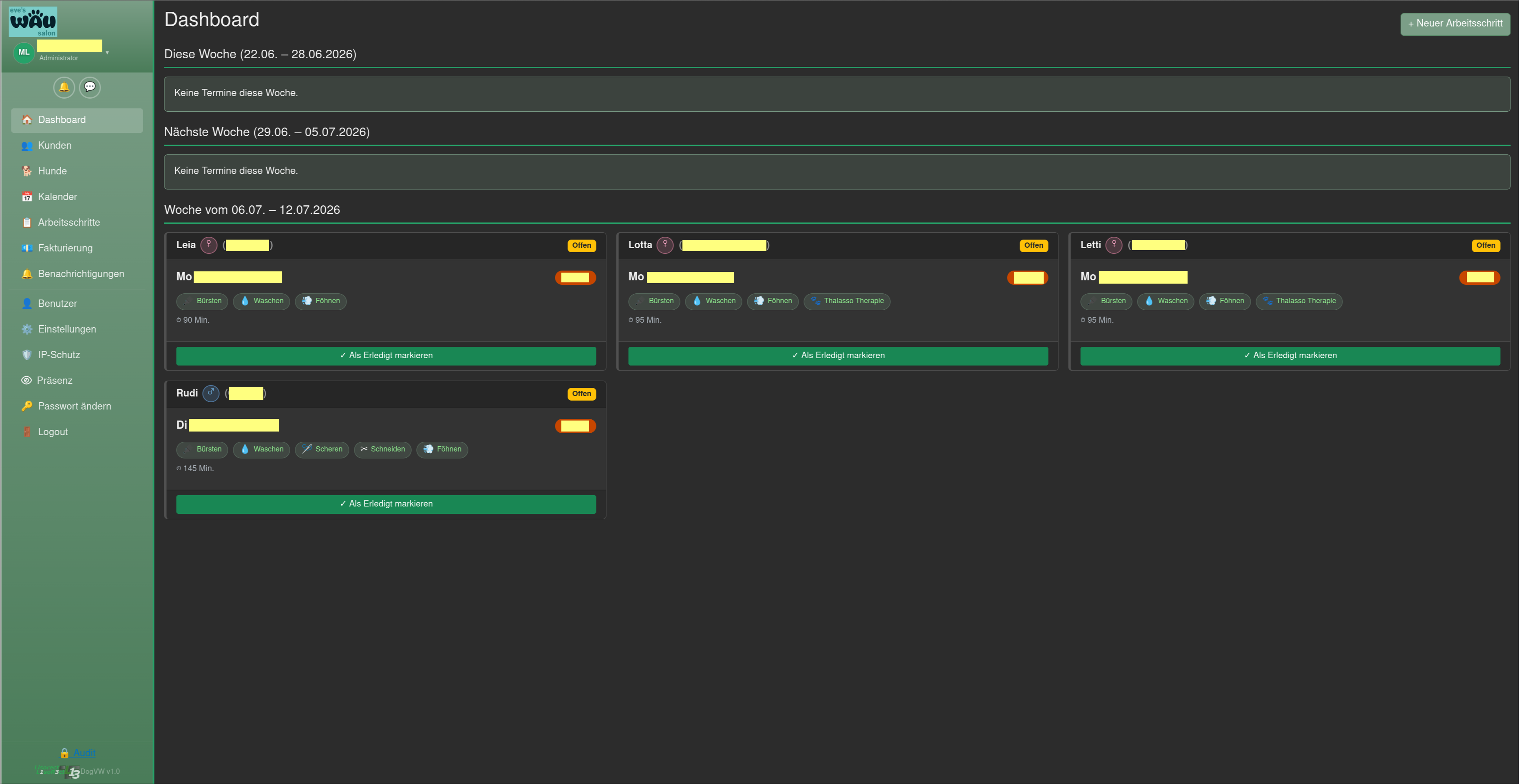
Task: Click the female gender icon next to Leia
Action: [x=209, y=244]
